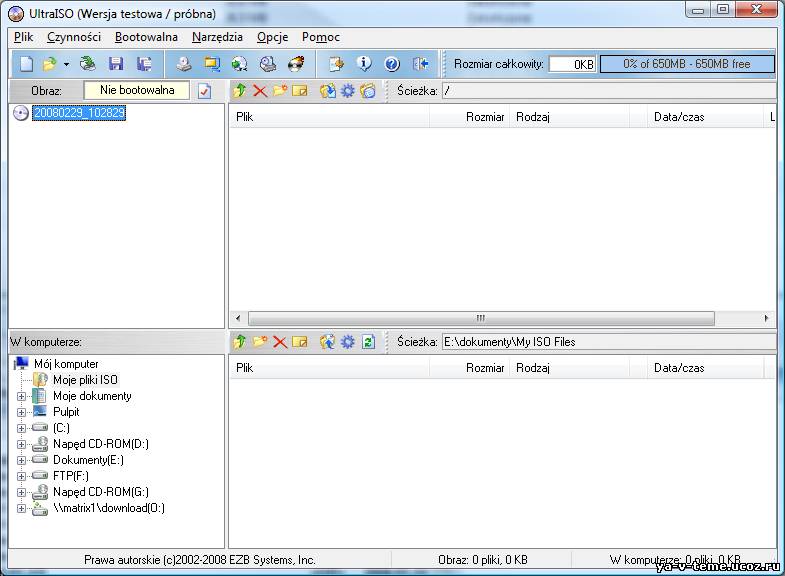Open help with the question mark icon
The width and height of the screenshot is (785, 576).
[x=392, y=64]
